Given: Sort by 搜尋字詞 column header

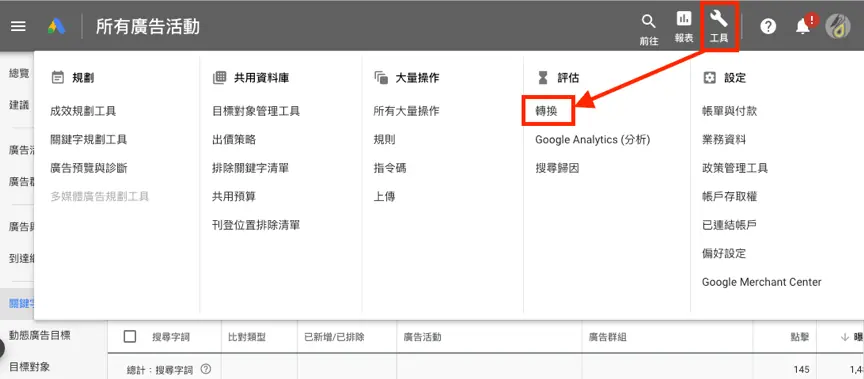Looking at the screenshot, I should coord(171,337).
